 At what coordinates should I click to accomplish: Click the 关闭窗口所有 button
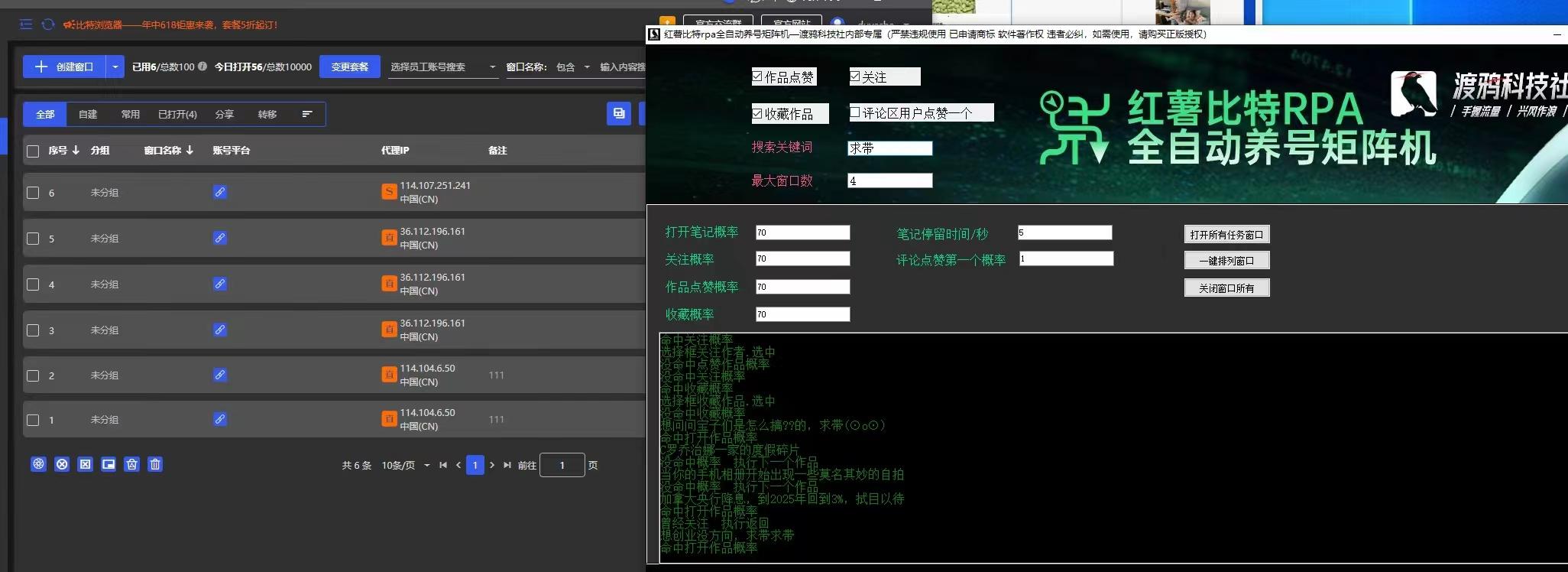point(1226,288)
